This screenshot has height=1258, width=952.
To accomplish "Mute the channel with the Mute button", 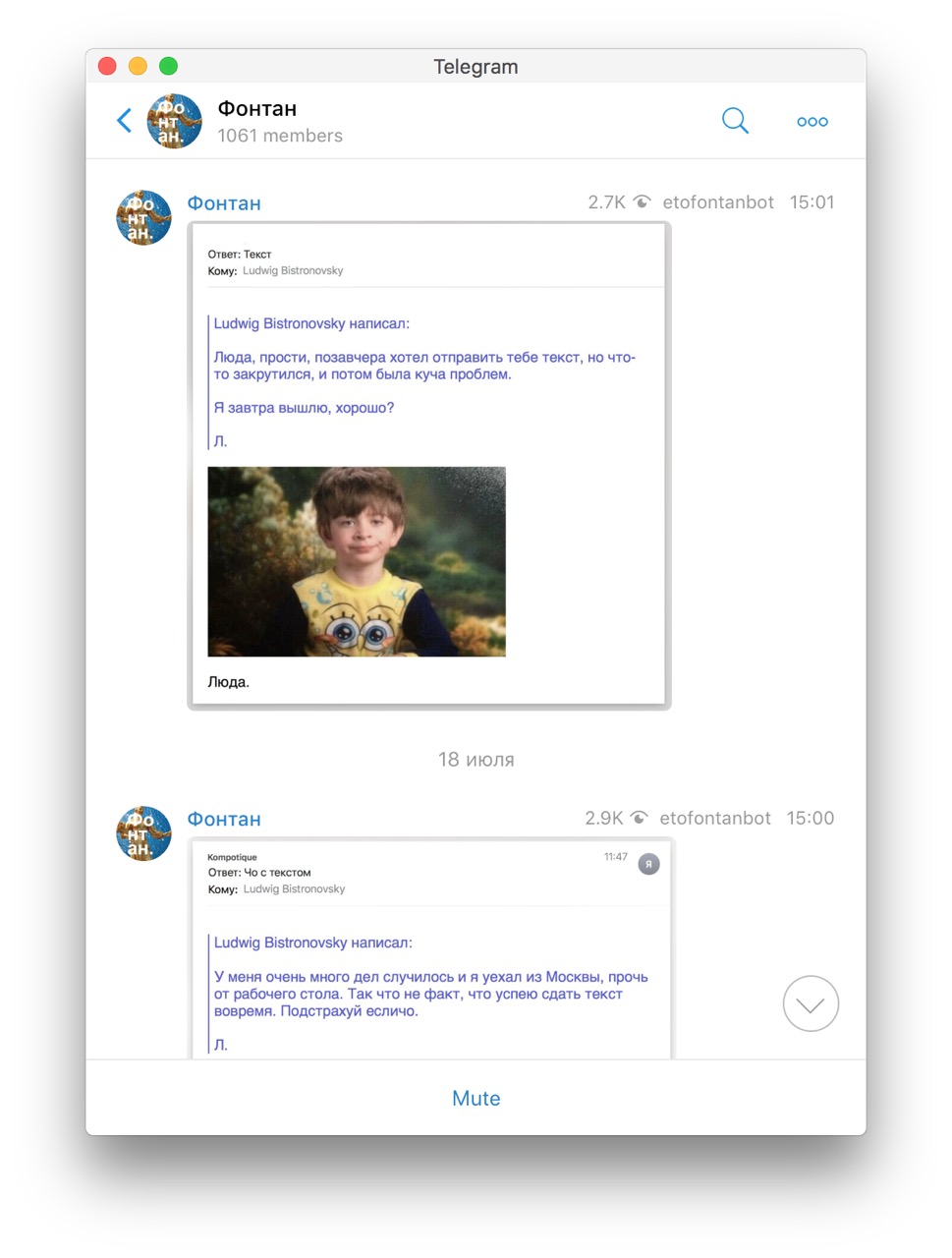I will point(476,1099).
